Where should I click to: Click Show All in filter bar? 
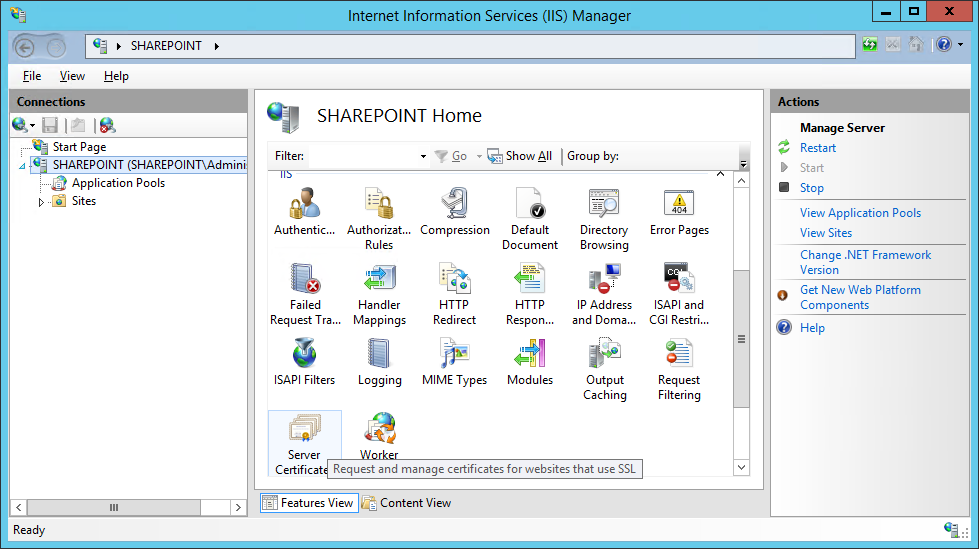tap(519, 156)
